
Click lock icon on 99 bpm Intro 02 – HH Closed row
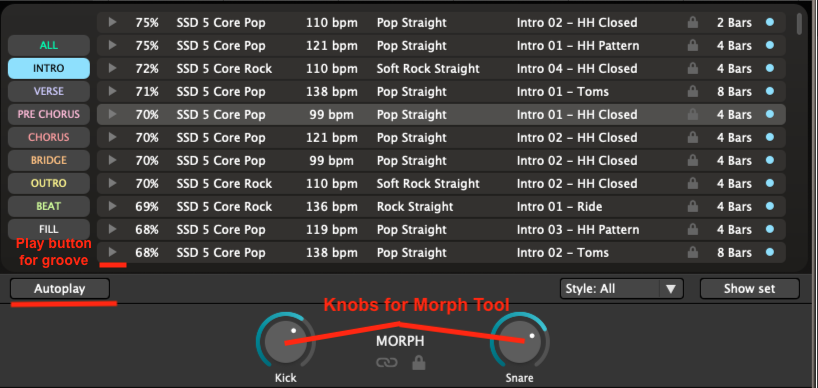coord(693,160)
